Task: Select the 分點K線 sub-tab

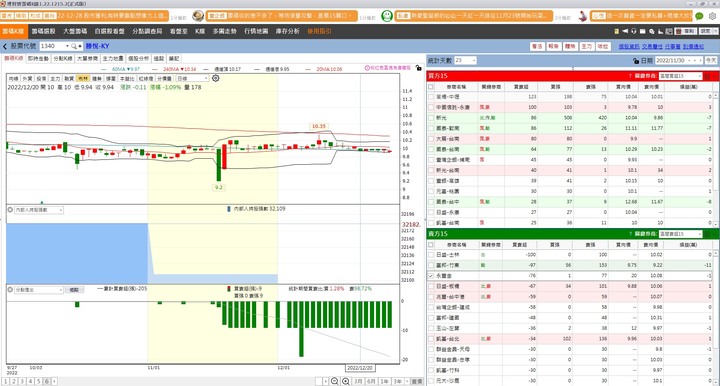Action: [62, 59]
